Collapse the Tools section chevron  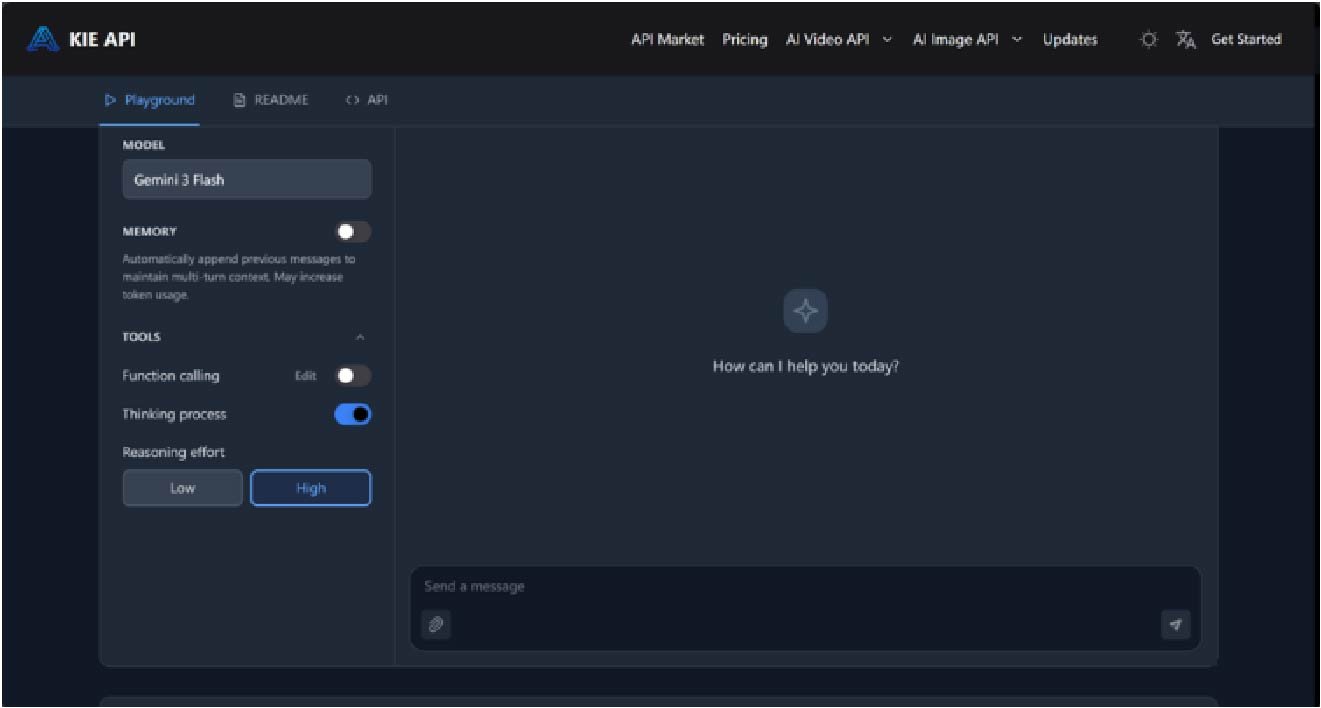360,337
